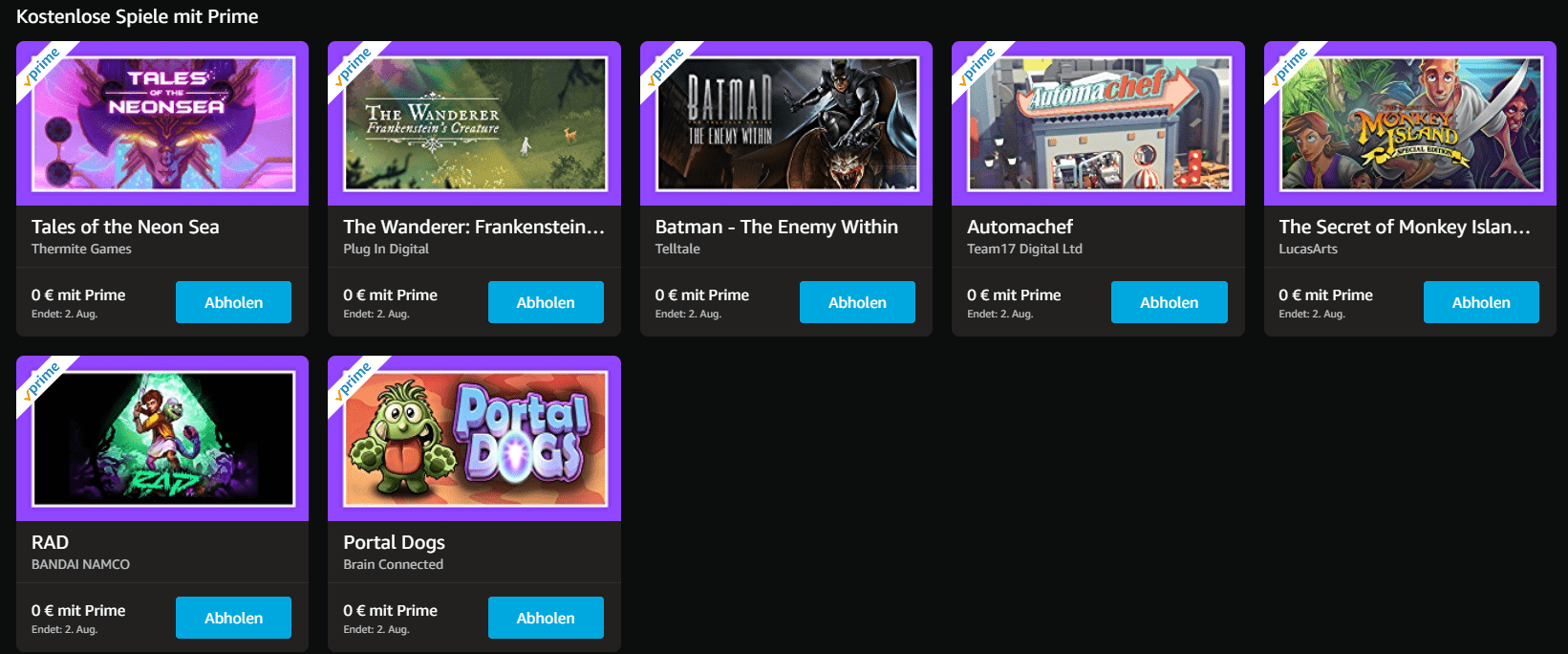The width and height of the screenshot is (1568, 654).
Task: Open the Automachef cover image
Action: [1099, 123]
